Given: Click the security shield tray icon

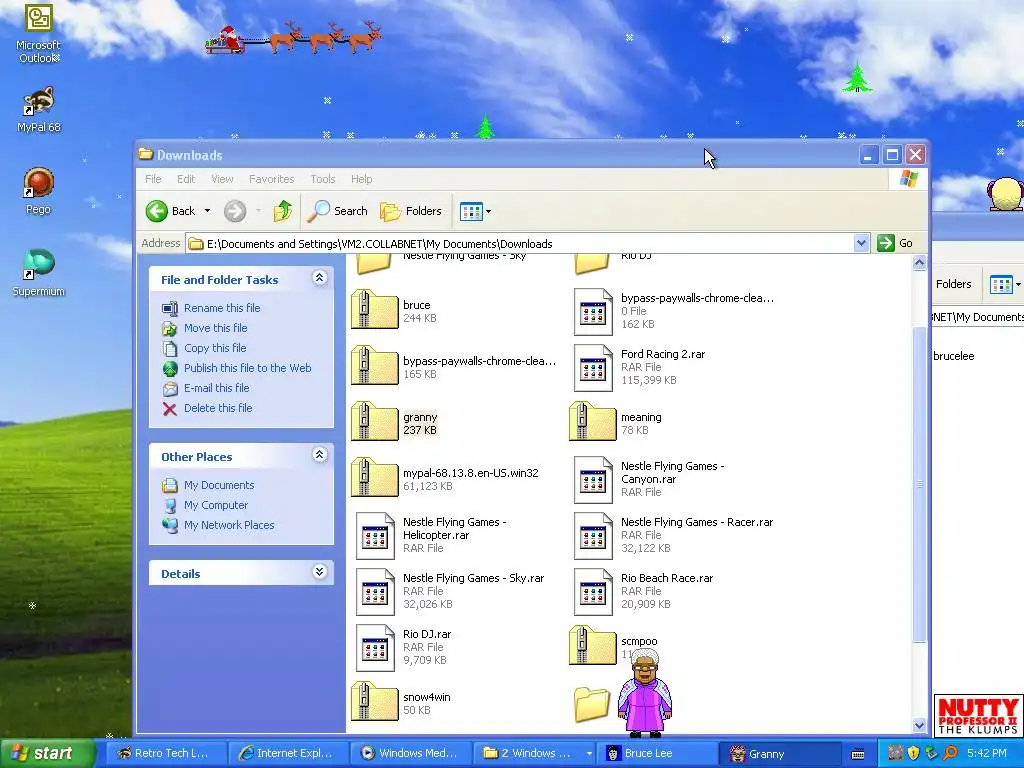Looking at the screenshot, I should (x=914, y=753).
